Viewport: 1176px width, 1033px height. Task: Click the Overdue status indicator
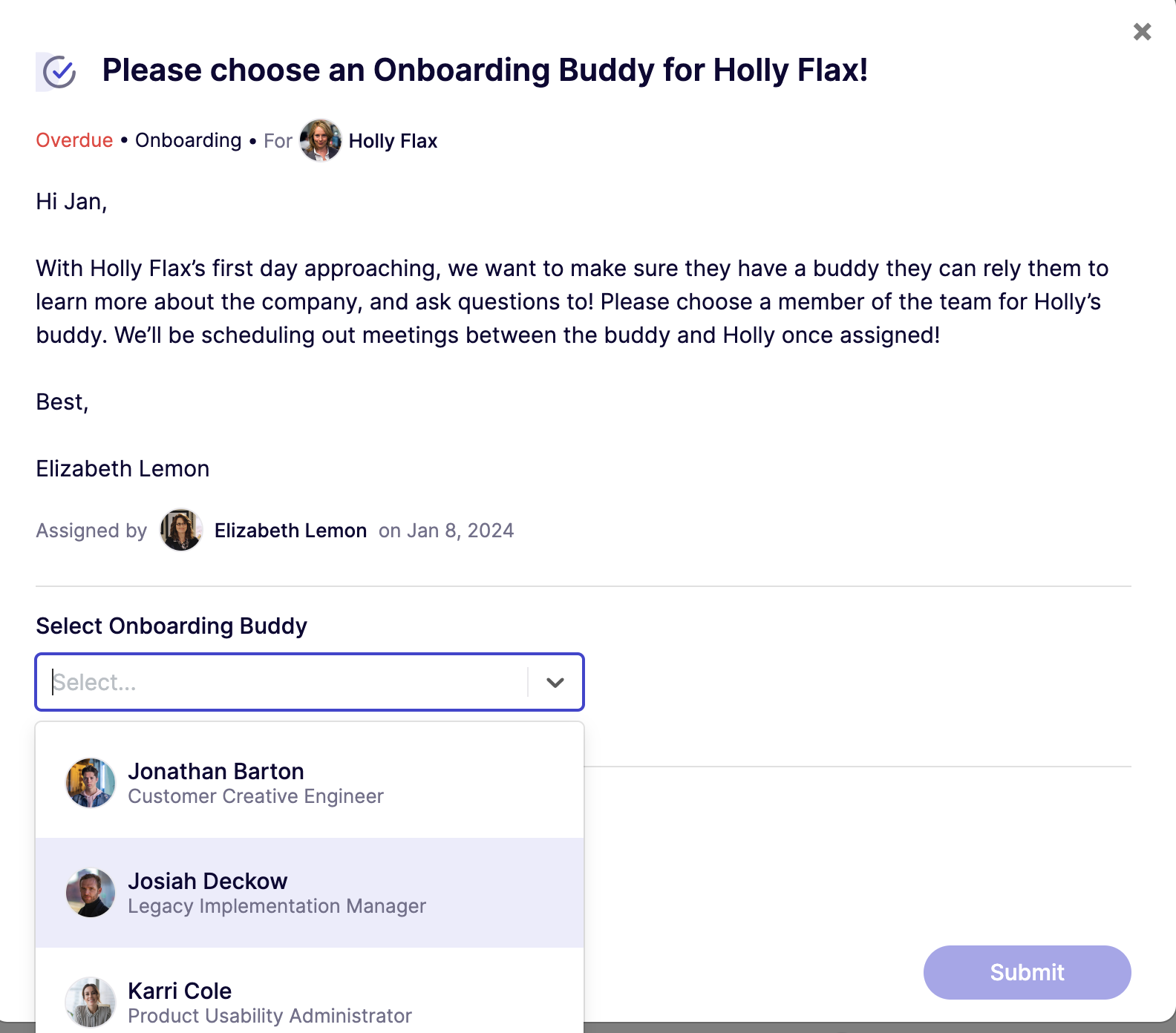73,140
